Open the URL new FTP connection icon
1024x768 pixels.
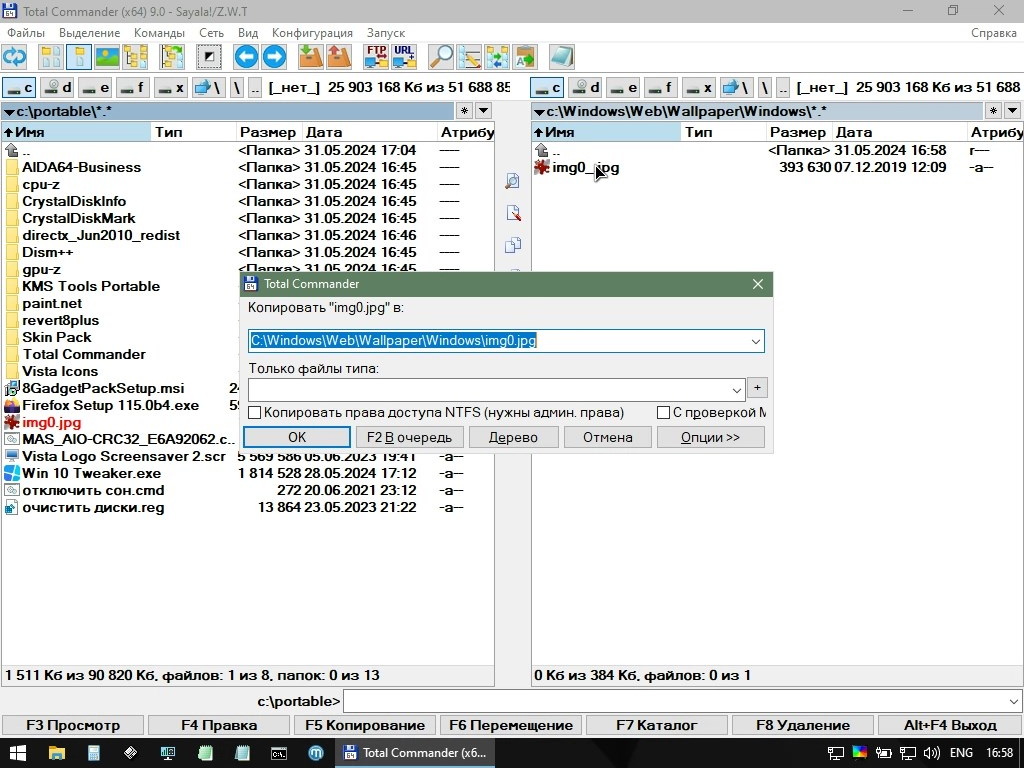tap(404, 57)
